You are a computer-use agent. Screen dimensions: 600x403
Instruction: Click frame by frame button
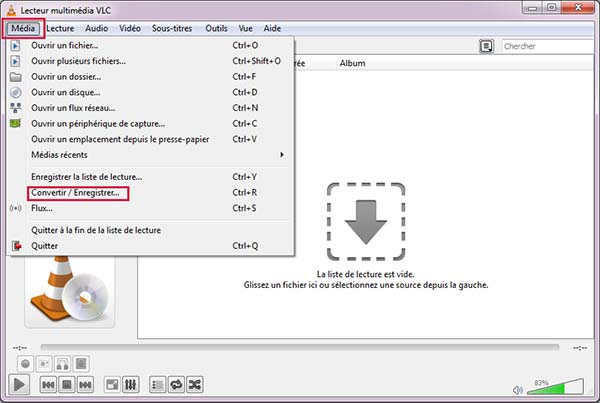(x=81, y=364)
